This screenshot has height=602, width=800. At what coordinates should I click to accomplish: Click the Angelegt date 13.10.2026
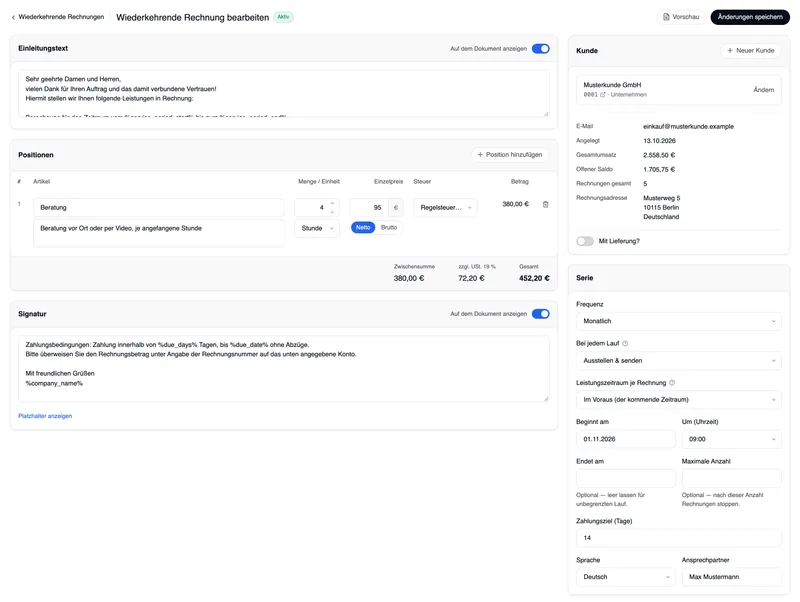(x=659, y=141)
